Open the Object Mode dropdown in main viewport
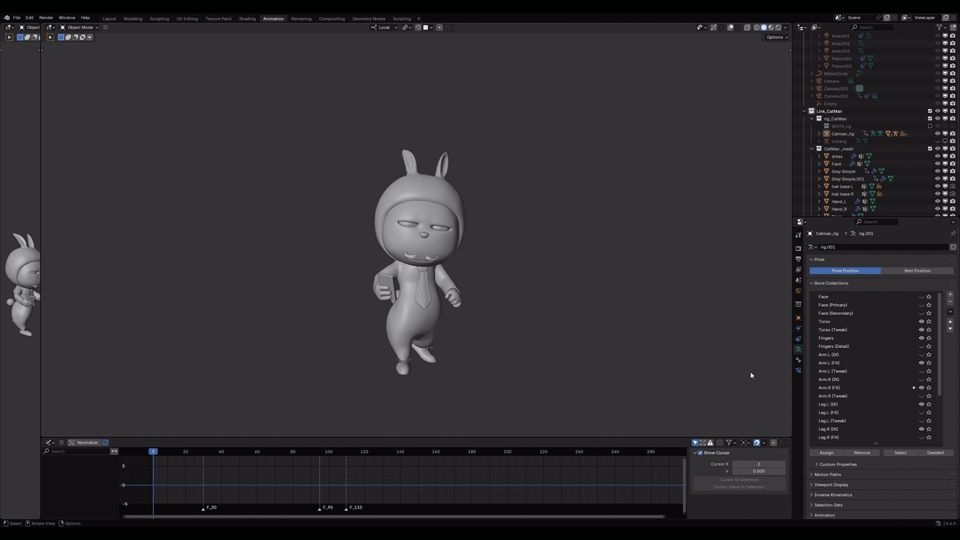Screen dimensions: 960x540 [x=79, y=28]
